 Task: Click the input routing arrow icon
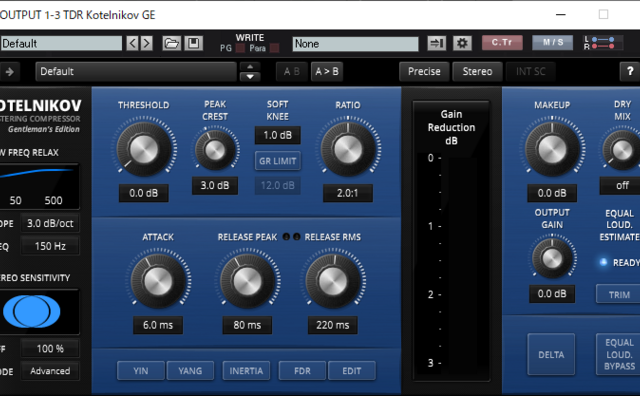pos(437,43)
